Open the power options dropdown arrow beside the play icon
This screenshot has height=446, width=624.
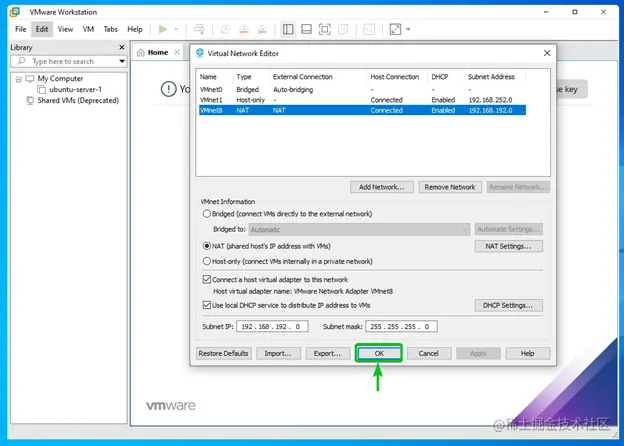pyautogui.click(x=176, y=29)
